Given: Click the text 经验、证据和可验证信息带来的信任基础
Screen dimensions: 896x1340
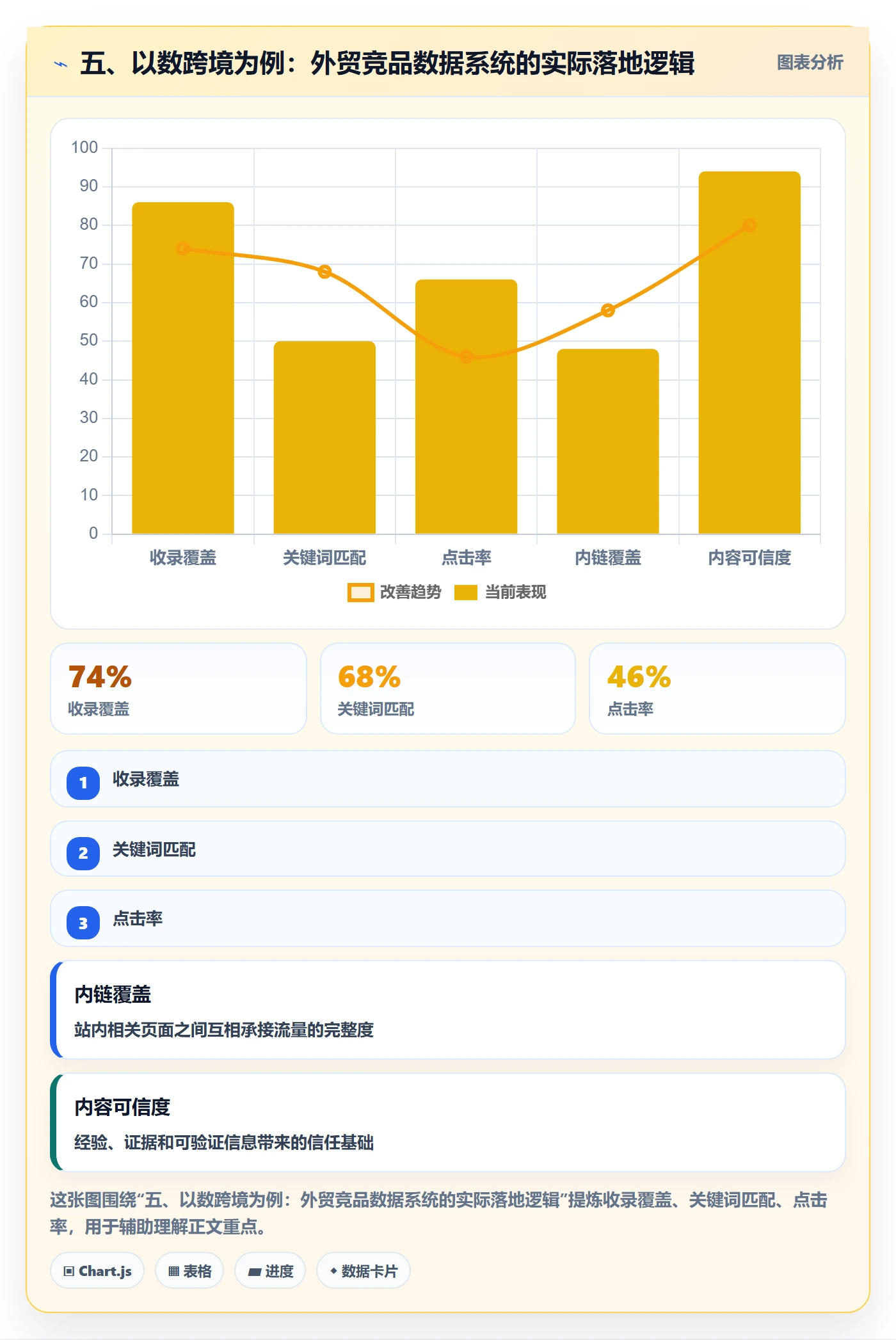Looking at the screenshot, I should (x=224, y=1142).
